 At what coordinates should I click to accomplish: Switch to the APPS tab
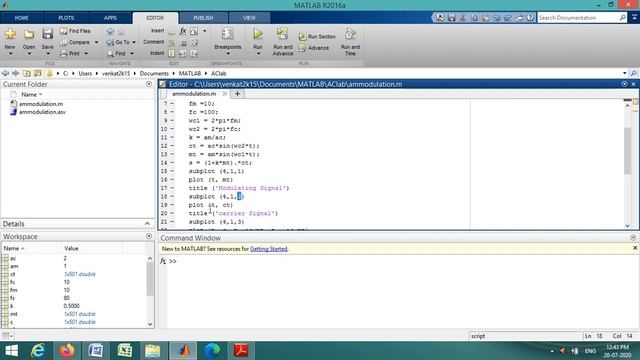pyautogui.click(x=110, y=18)
